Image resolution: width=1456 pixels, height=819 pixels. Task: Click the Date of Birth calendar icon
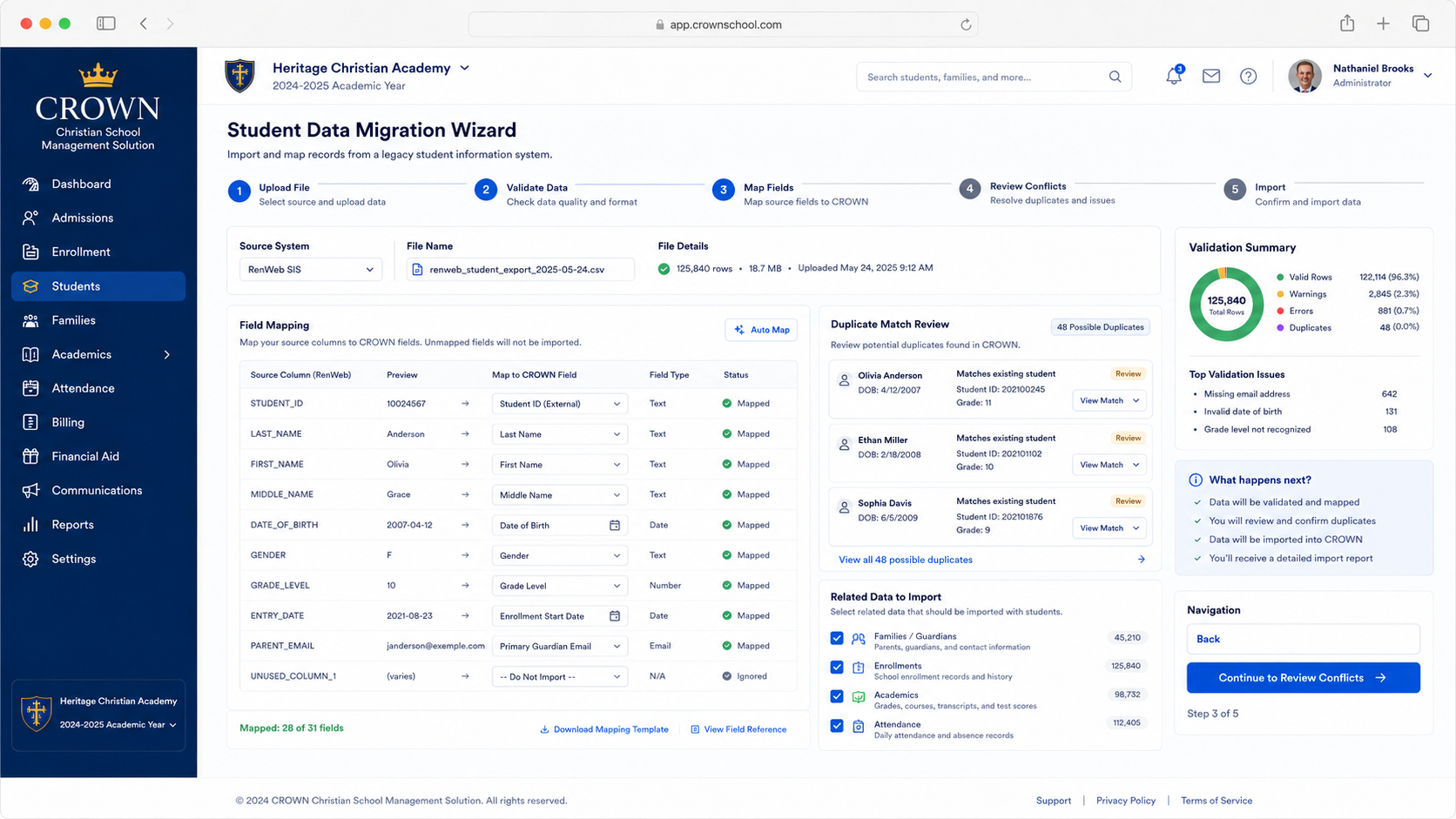coord(615,525)
